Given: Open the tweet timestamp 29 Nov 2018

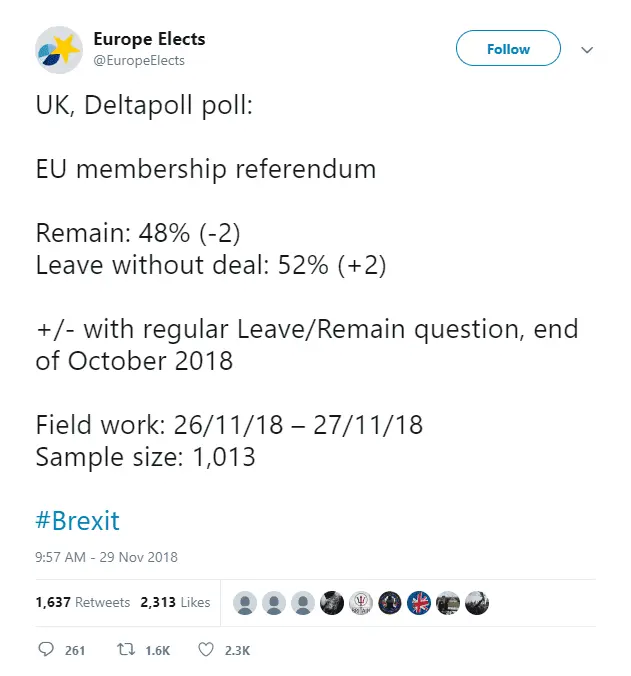Looking at the screenshot, I should 106,557.
